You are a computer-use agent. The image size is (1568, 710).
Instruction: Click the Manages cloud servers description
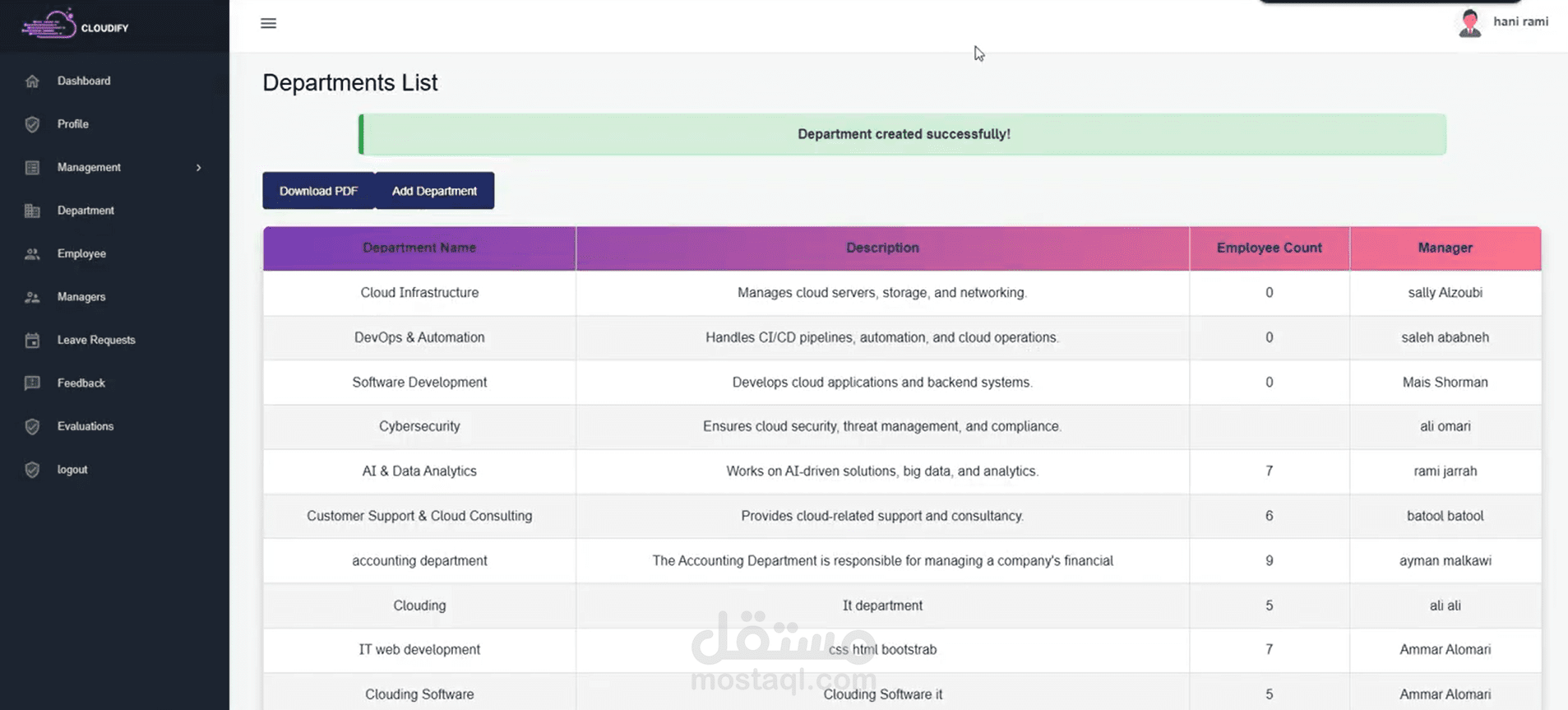click(882, 293)
